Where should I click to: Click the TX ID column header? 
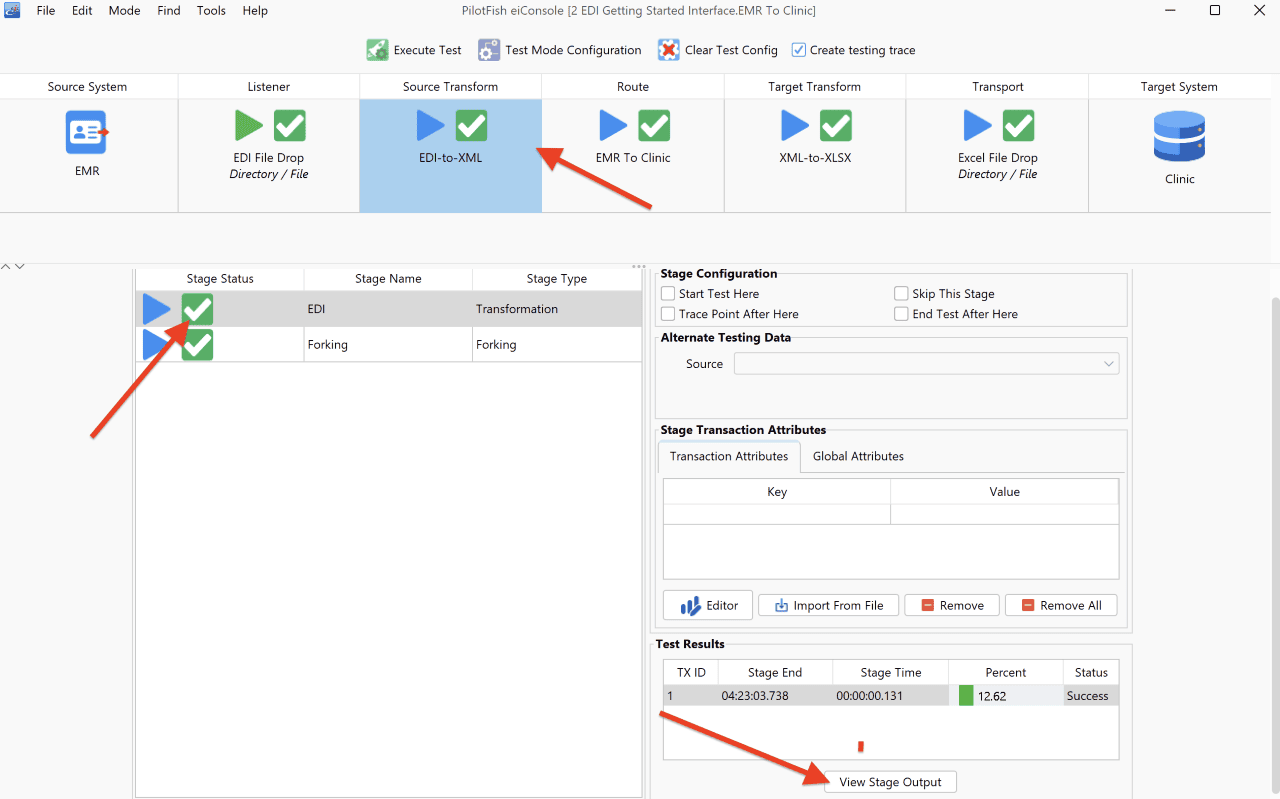point(691,673)
